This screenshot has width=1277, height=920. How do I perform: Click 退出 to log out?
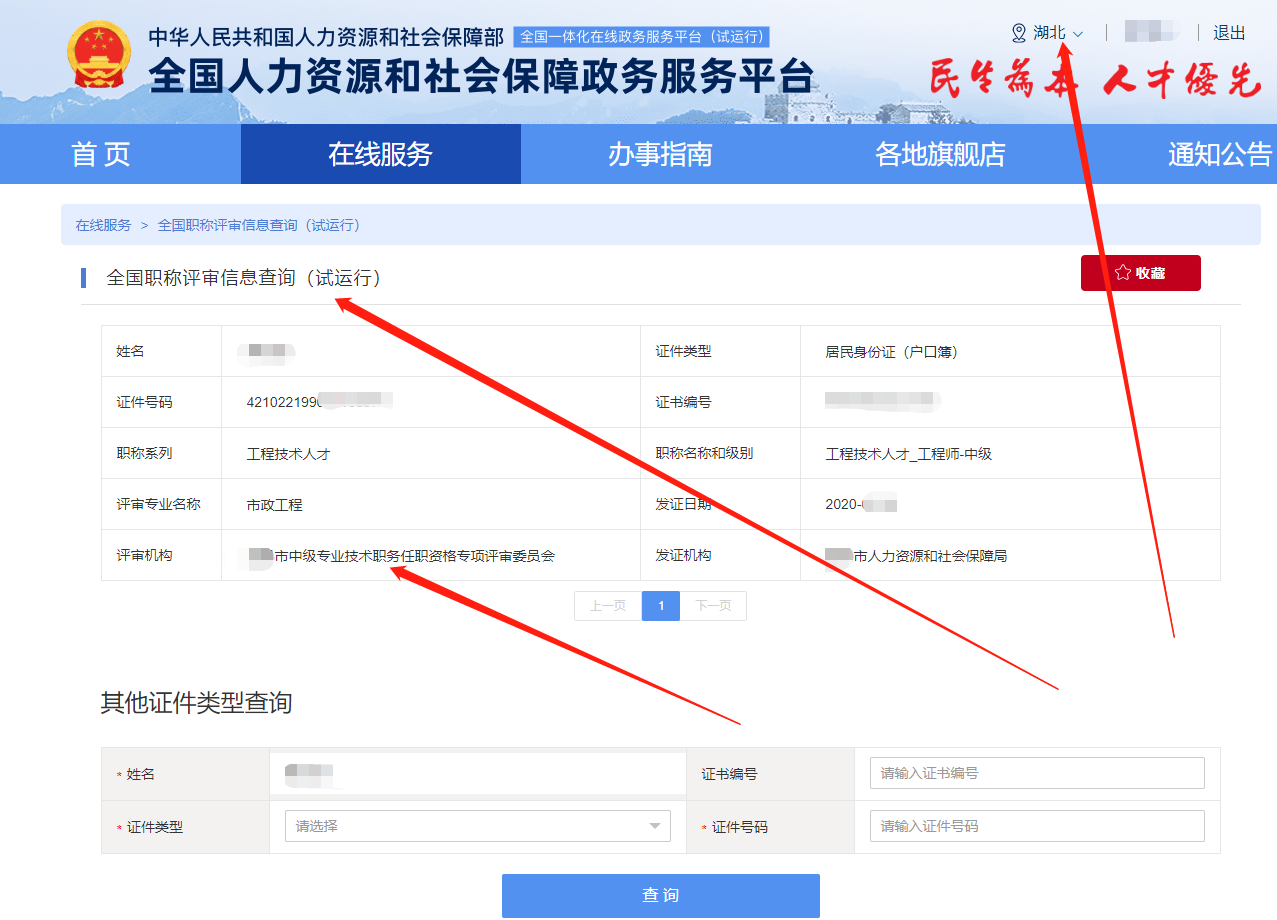1228,31
